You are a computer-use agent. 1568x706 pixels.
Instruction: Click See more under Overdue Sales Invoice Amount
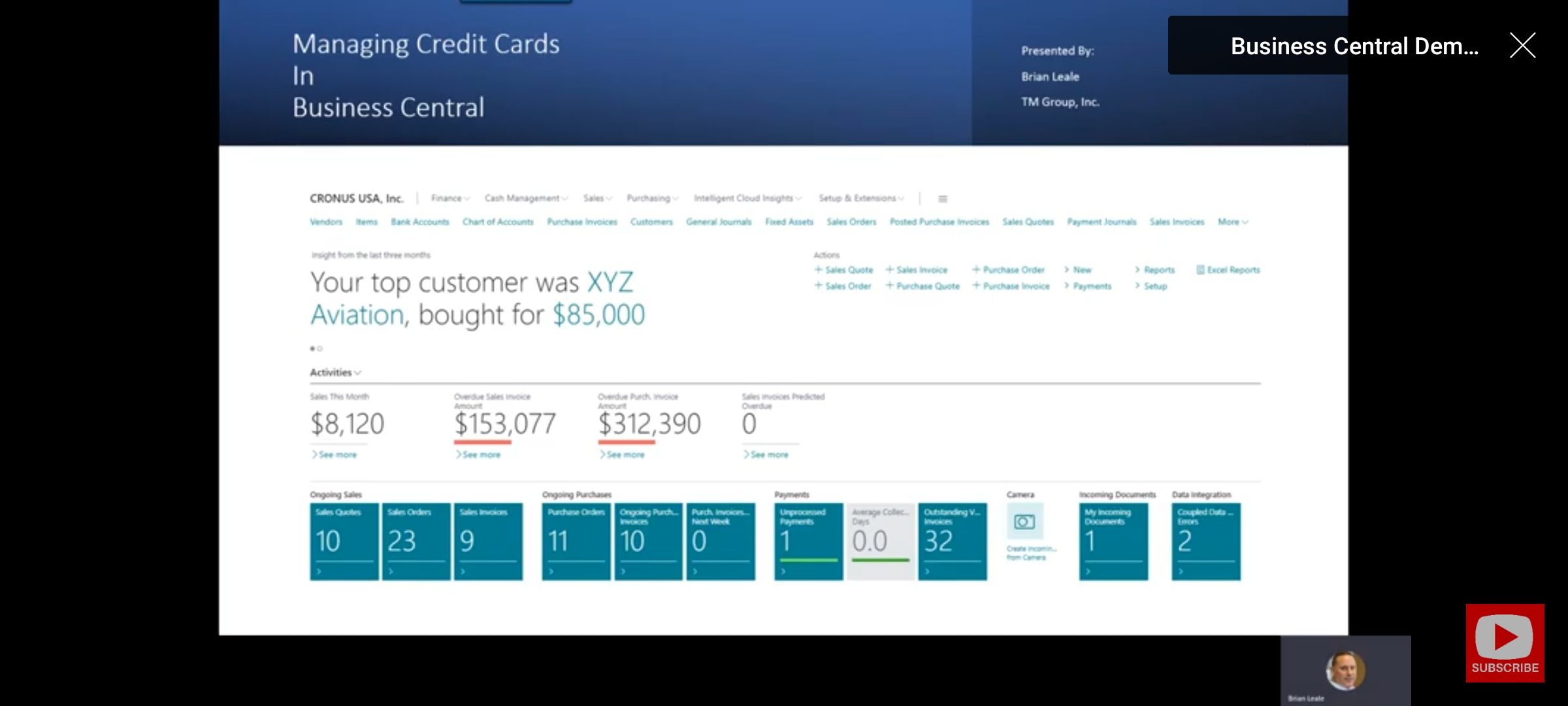pos(481,455)
